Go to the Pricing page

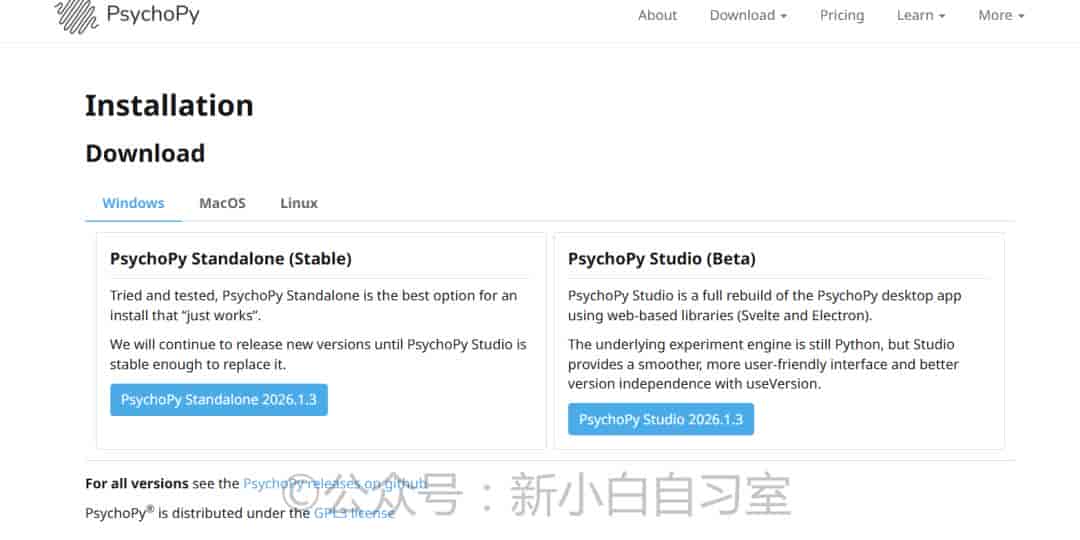point(842,15)
